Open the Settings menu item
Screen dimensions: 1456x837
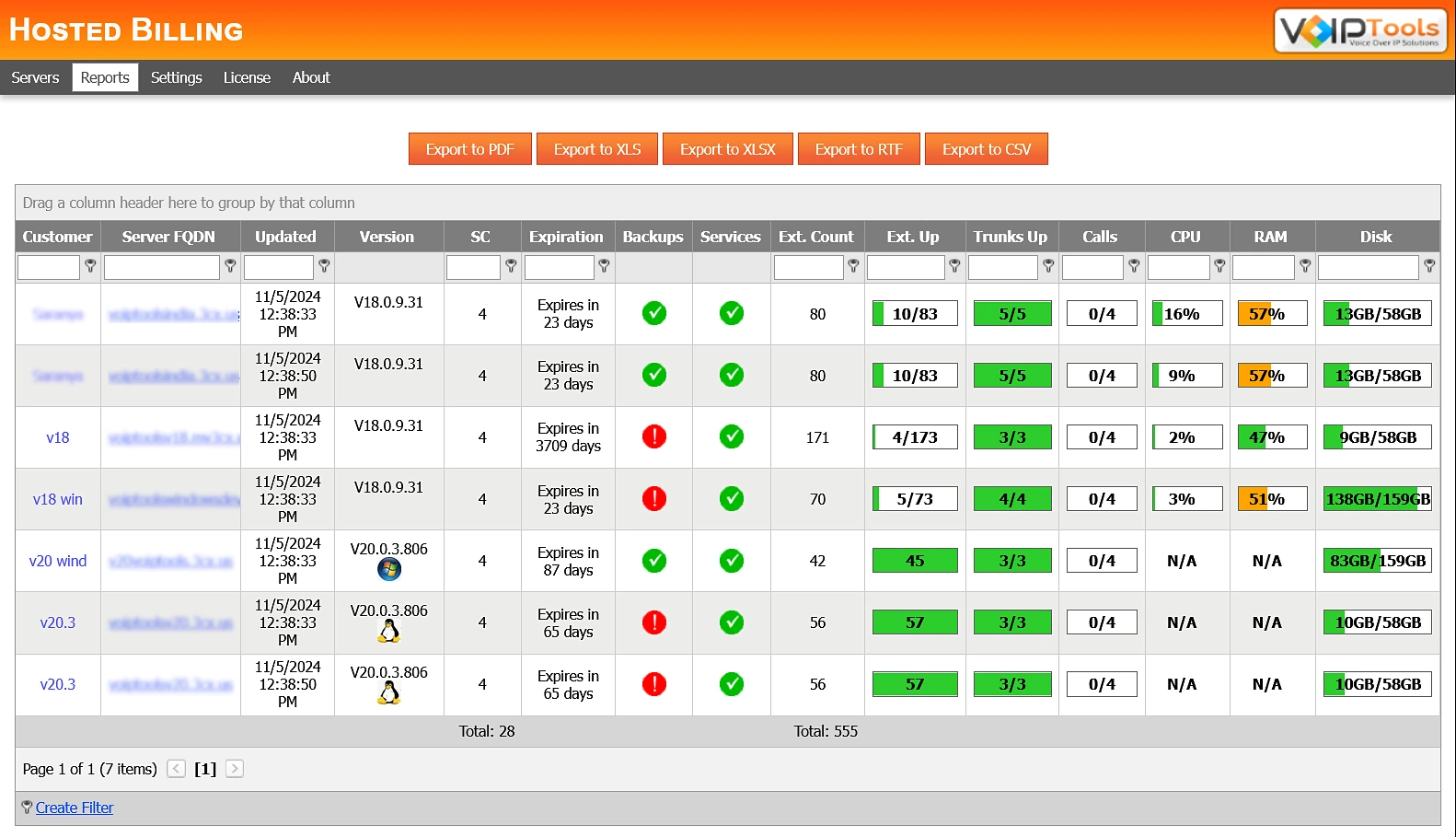pos(177,77)
